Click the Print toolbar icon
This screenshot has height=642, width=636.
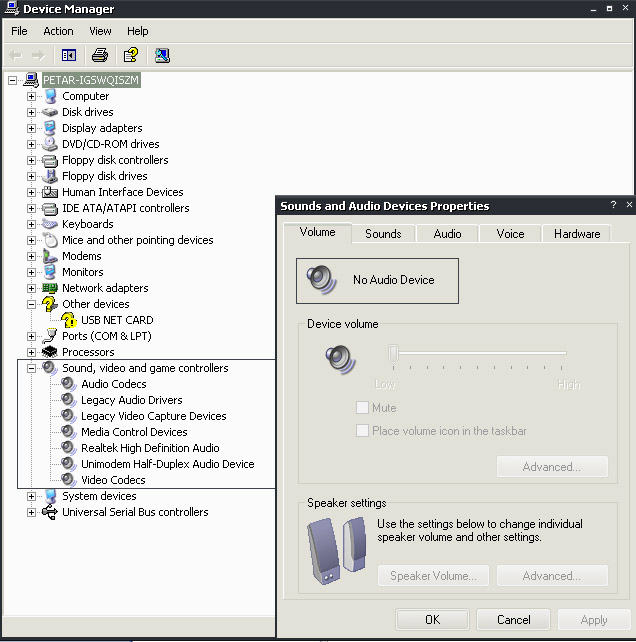click(x=100, y=55)
